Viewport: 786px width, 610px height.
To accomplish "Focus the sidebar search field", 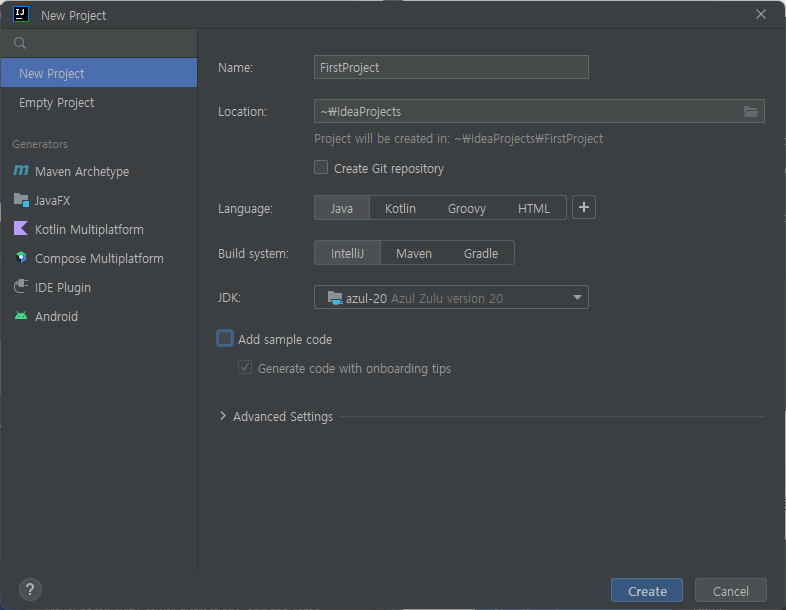I will [99, 43].
